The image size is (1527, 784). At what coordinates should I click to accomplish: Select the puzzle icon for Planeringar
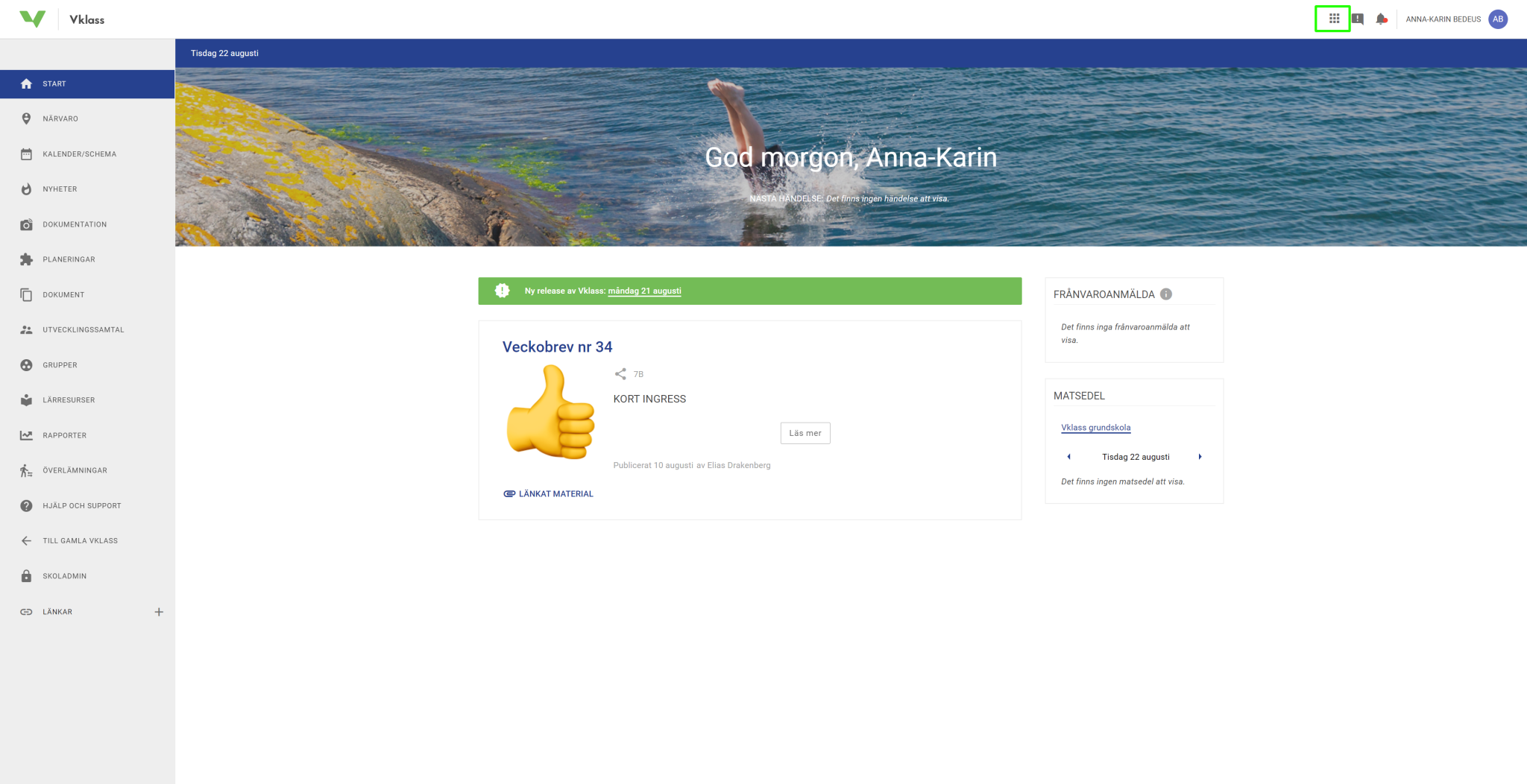(27, 259)
